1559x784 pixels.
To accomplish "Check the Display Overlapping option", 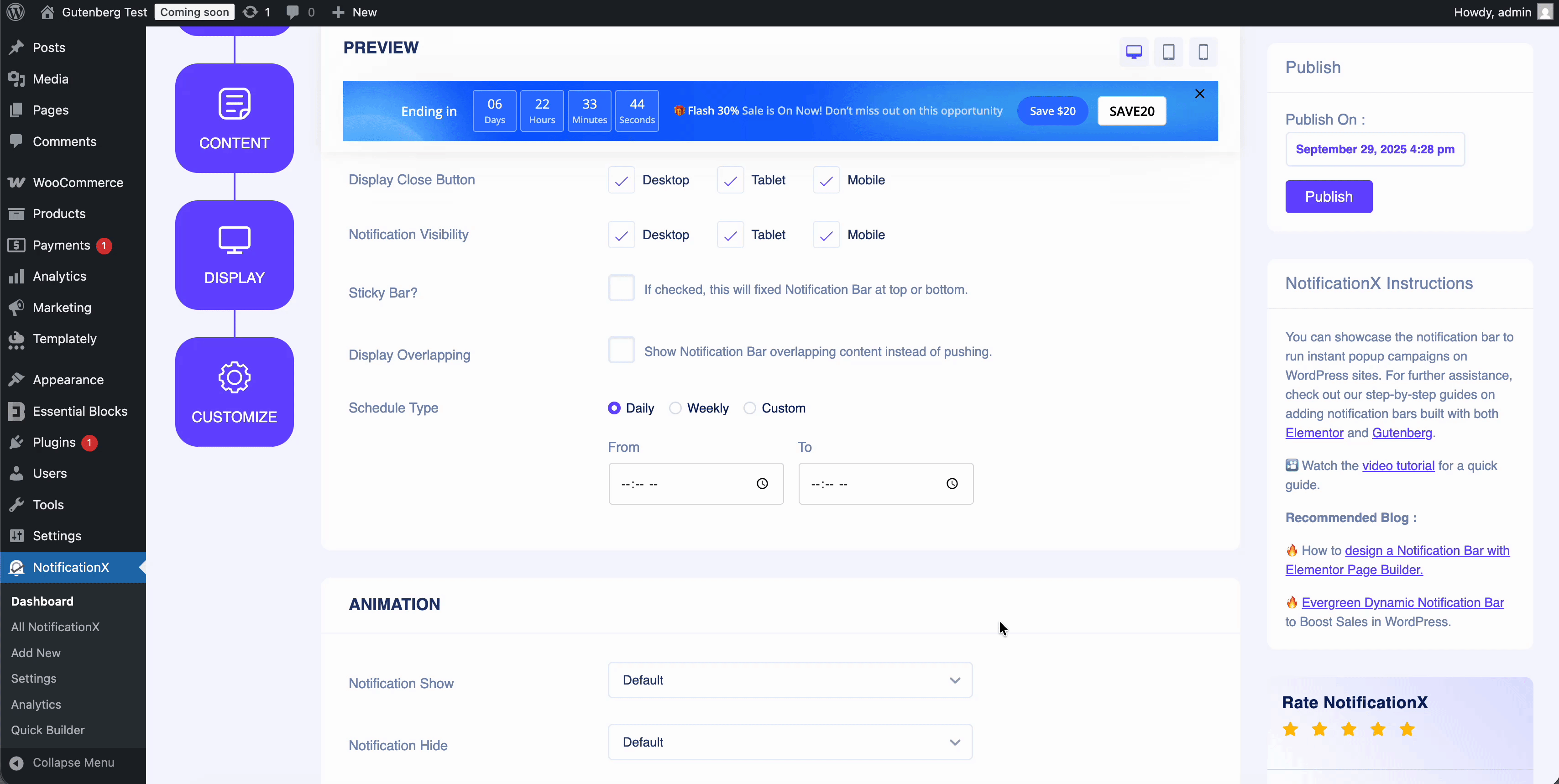I will coord(621,350).
